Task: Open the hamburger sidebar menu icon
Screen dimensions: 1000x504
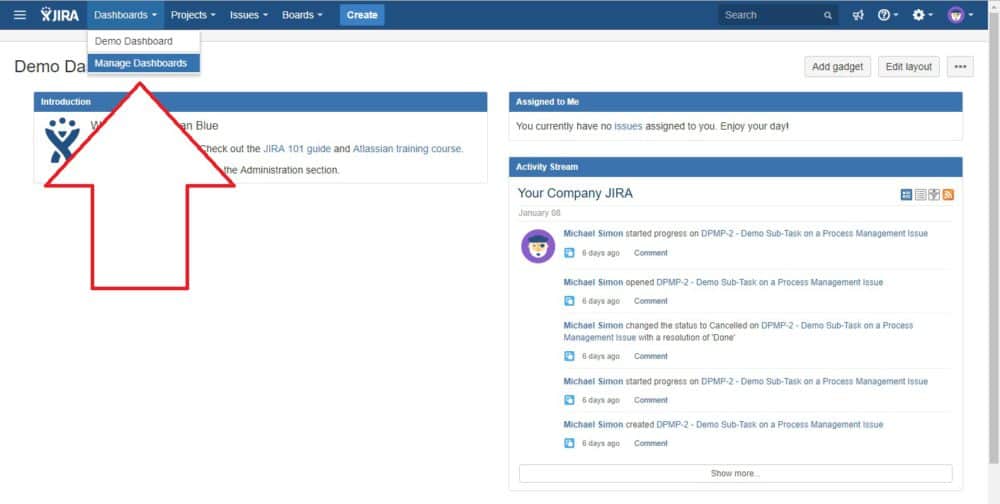Action: 20,15
